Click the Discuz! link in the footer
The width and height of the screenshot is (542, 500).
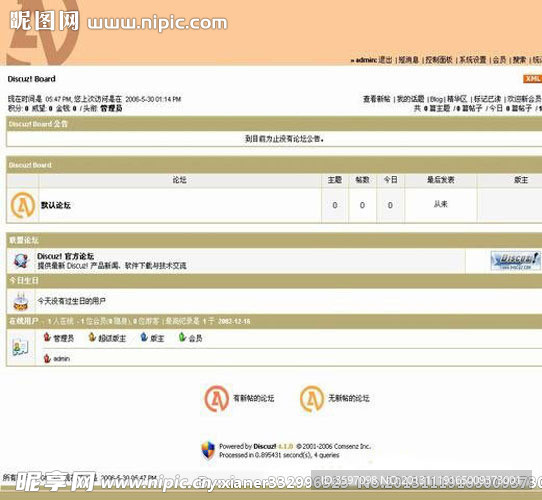click(265, 446)
